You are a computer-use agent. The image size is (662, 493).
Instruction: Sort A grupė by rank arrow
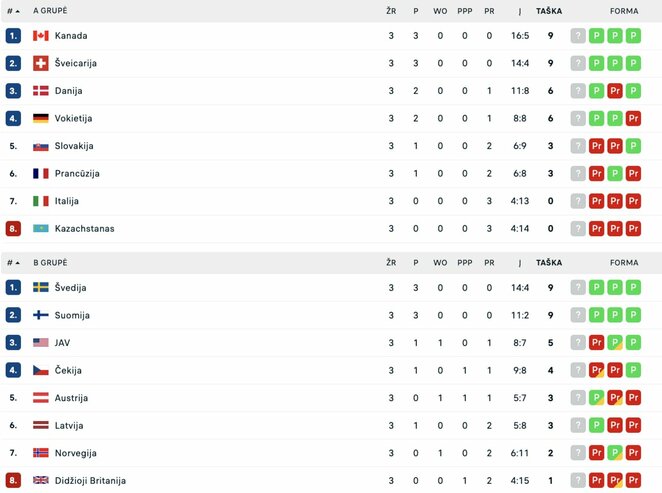click(x=18, y=11)
